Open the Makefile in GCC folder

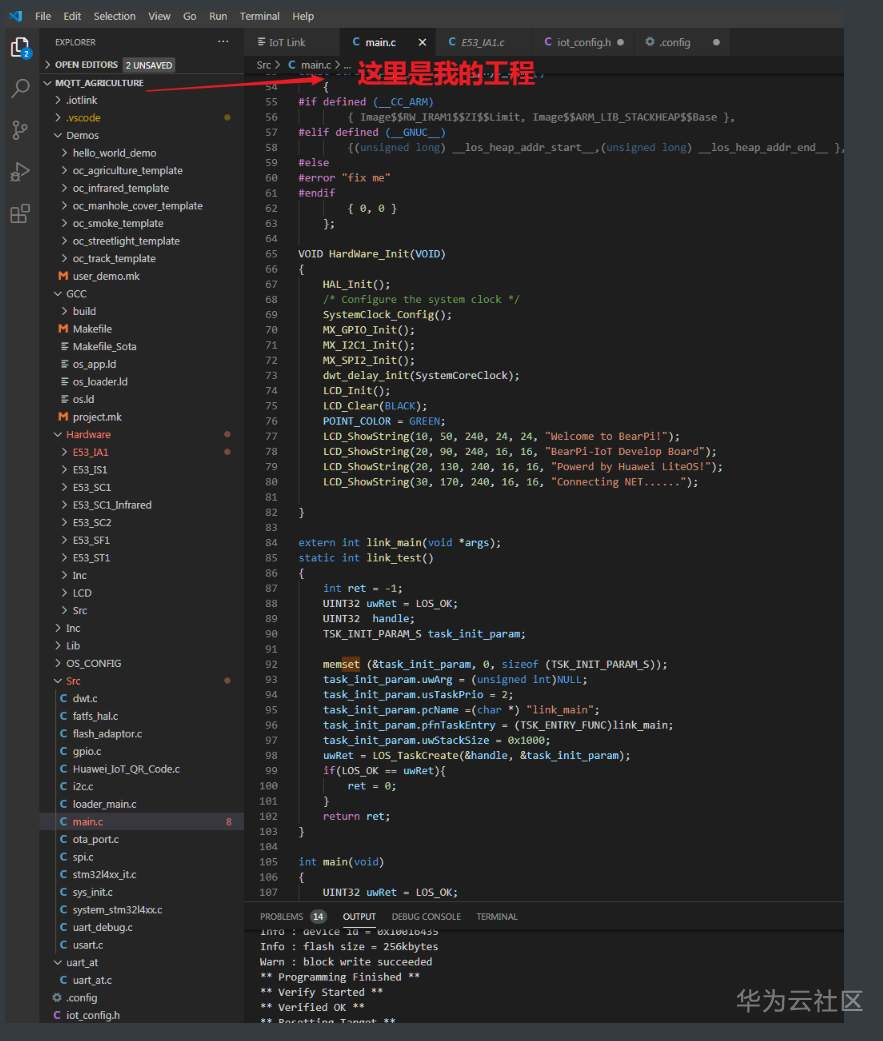pyautogui.click(x=92, y=328)
